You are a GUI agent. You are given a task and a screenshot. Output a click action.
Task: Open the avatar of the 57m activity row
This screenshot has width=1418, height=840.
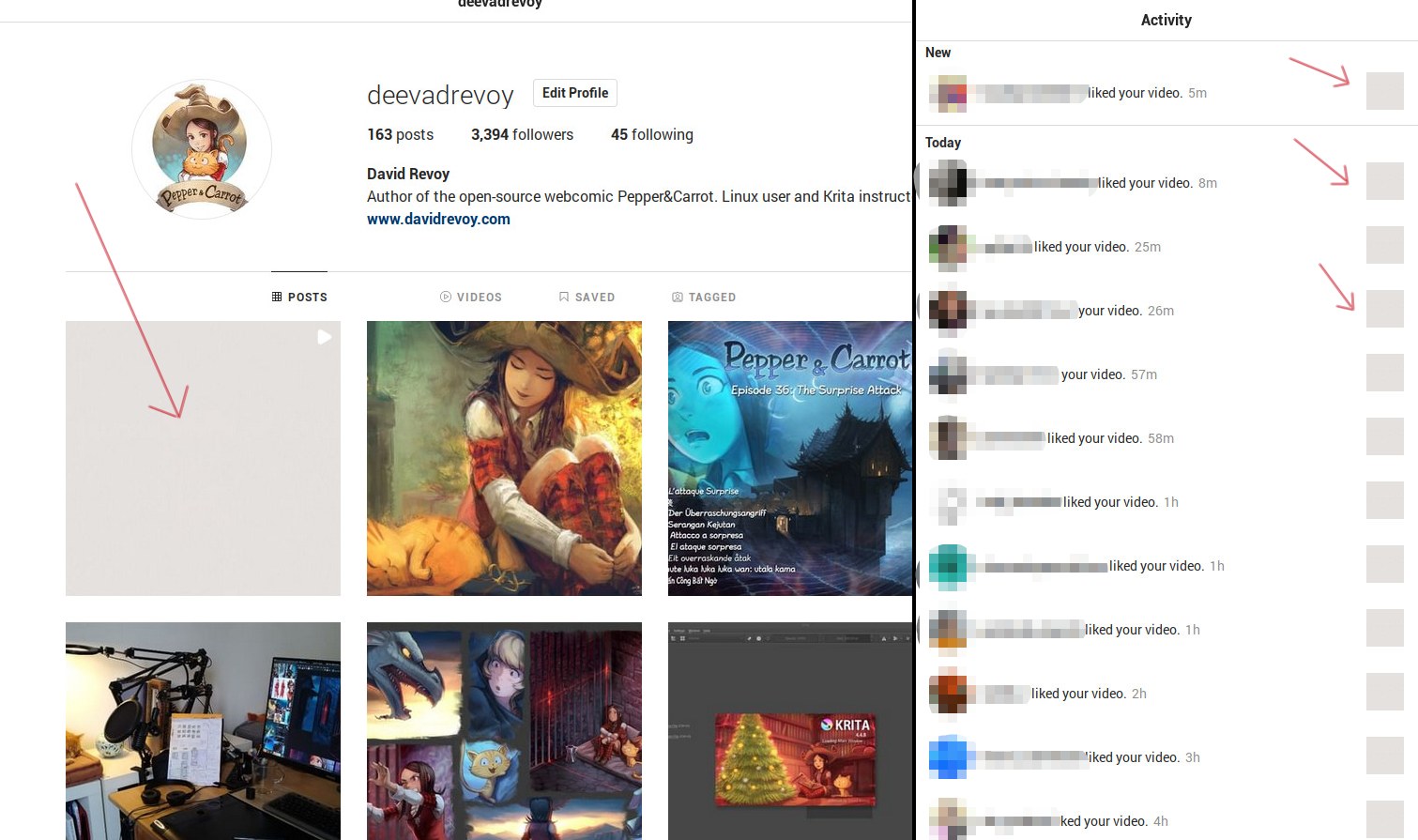click(948, 374)
